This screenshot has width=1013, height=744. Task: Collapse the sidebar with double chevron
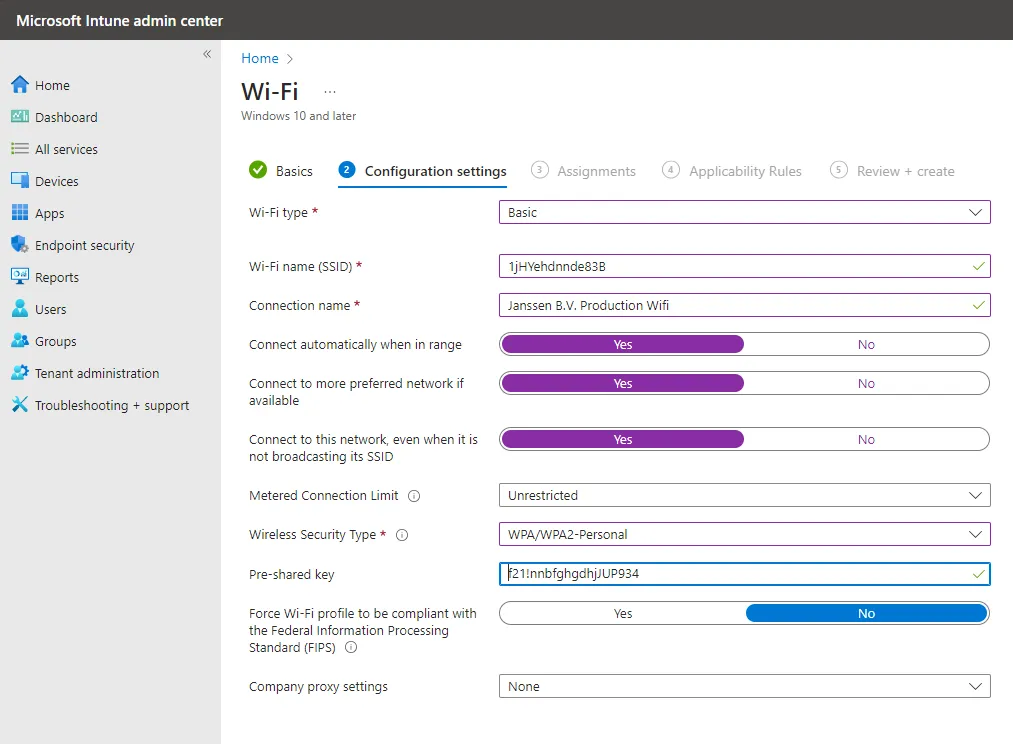coord(207,54)
